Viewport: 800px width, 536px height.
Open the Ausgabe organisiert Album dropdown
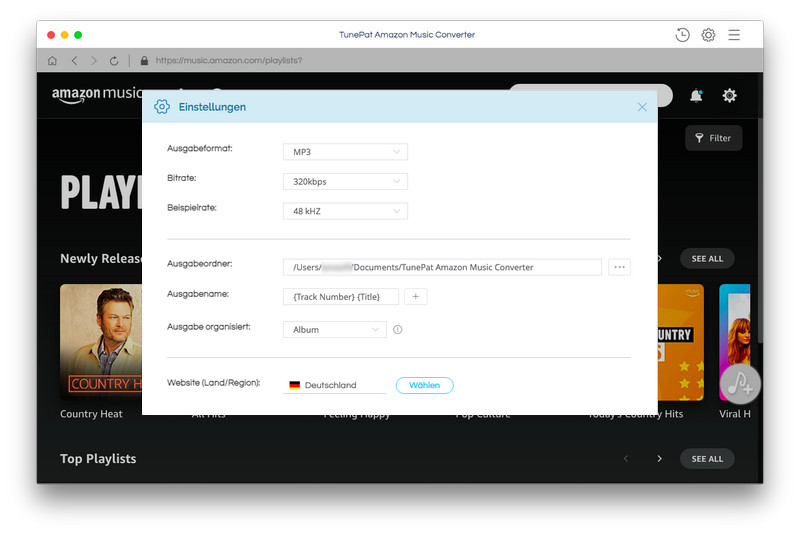(335, 329)
